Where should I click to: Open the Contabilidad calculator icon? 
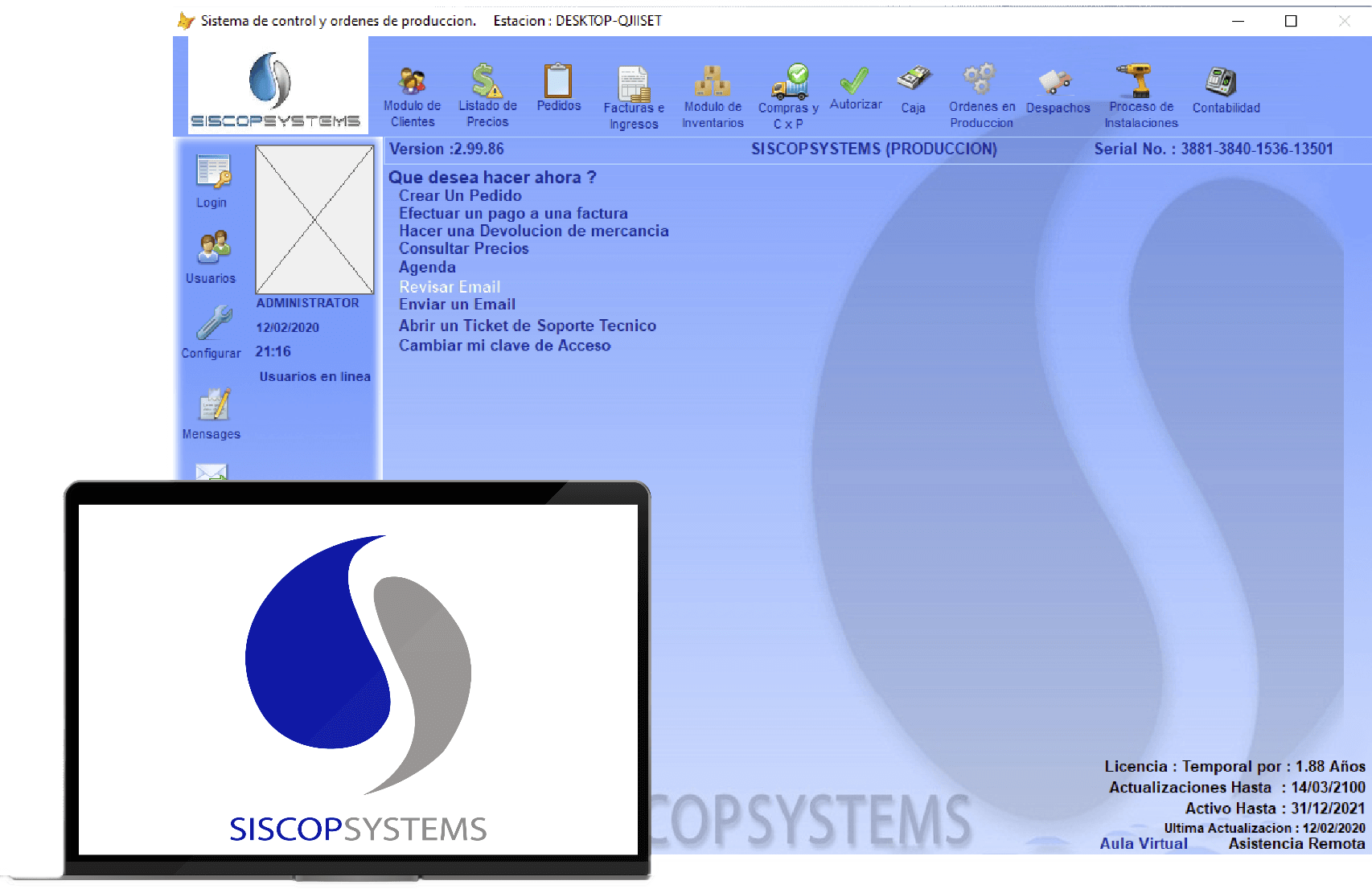click(1222, 81)
